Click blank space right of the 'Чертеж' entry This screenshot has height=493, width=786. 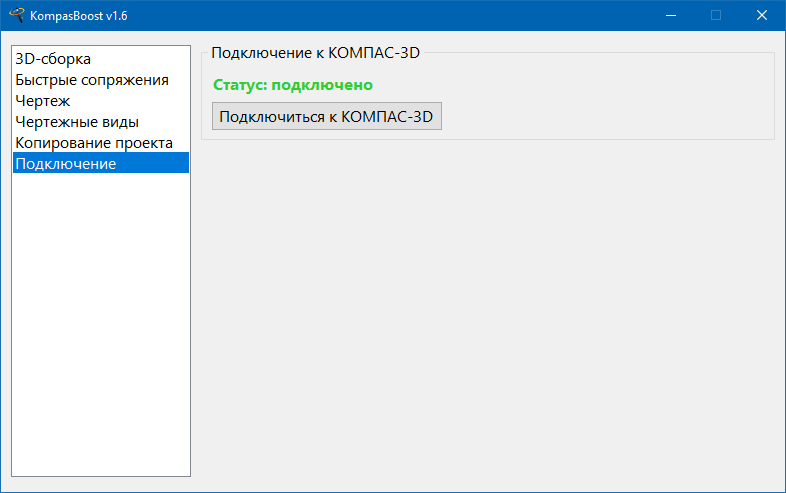pyautogui.click(x=130, y=101)
